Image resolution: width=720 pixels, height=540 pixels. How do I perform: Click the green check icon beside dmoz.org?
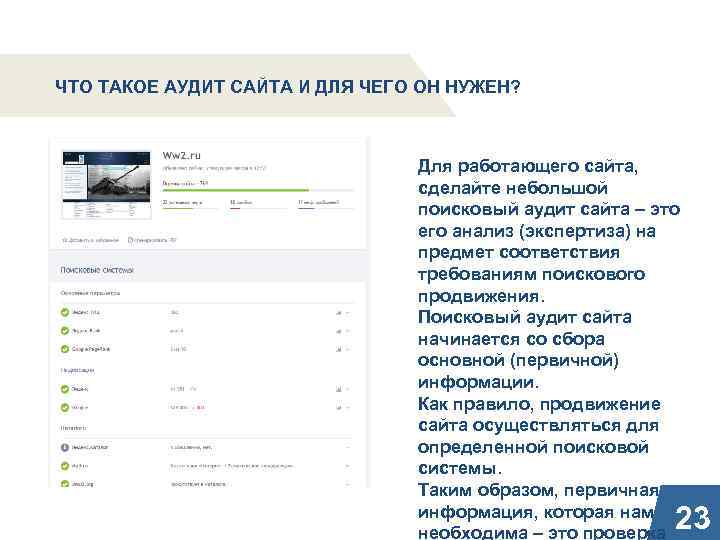click(x=65, y=484)
